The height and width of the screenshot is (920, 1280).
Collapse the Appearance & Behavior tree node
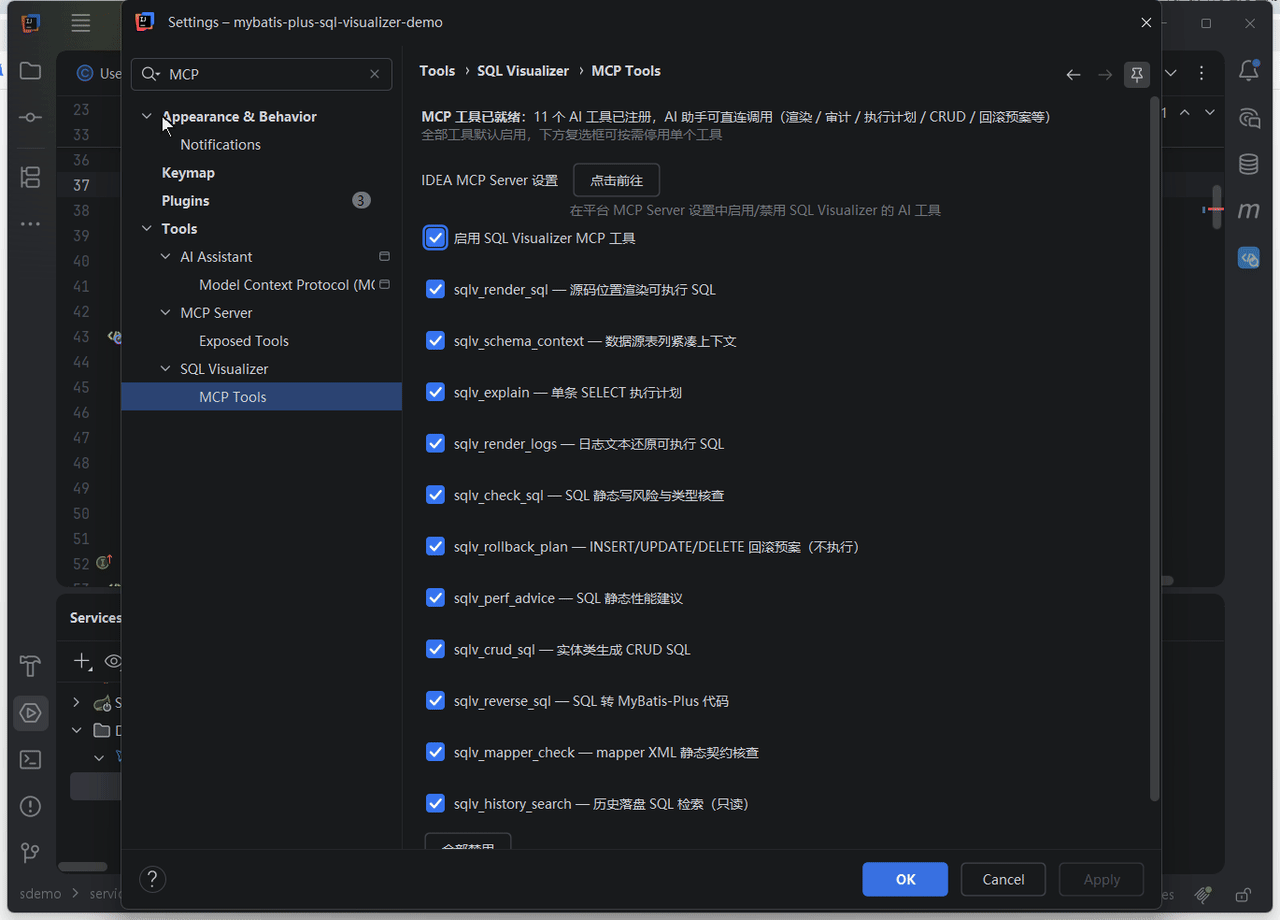click(x=147, y=116)
